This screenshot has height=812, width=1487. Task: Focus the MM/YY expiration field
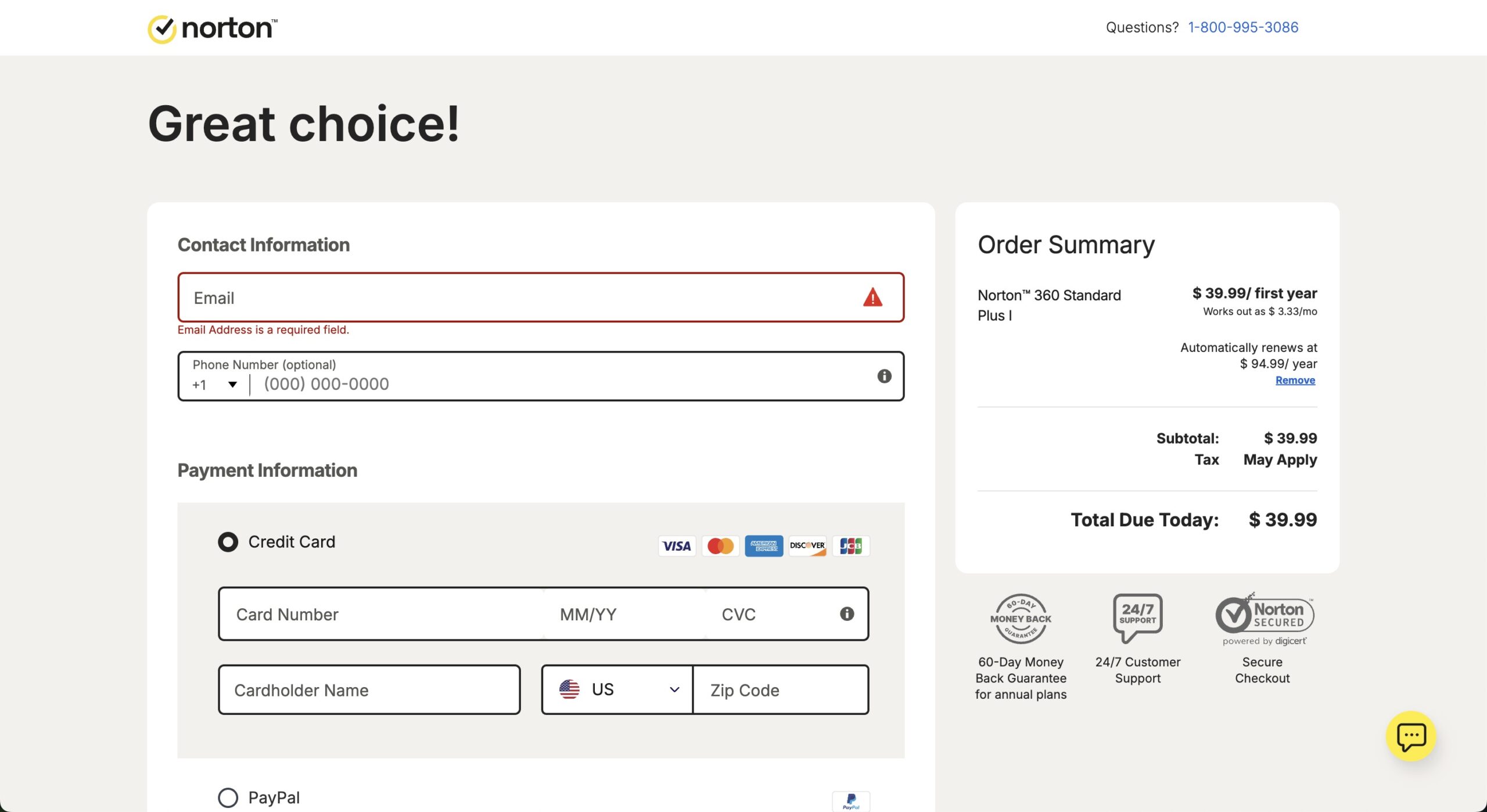tap(624, 614)
